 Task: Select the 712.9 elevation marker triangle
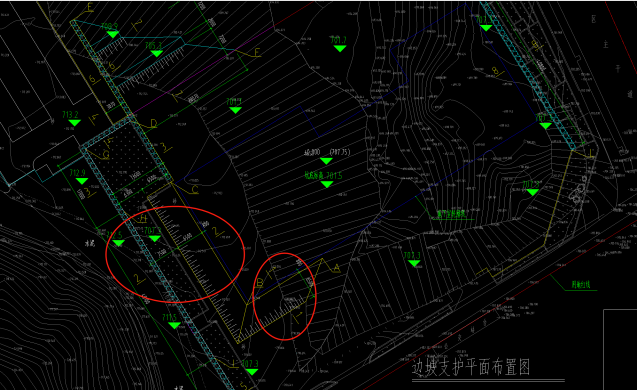(82, 181)
